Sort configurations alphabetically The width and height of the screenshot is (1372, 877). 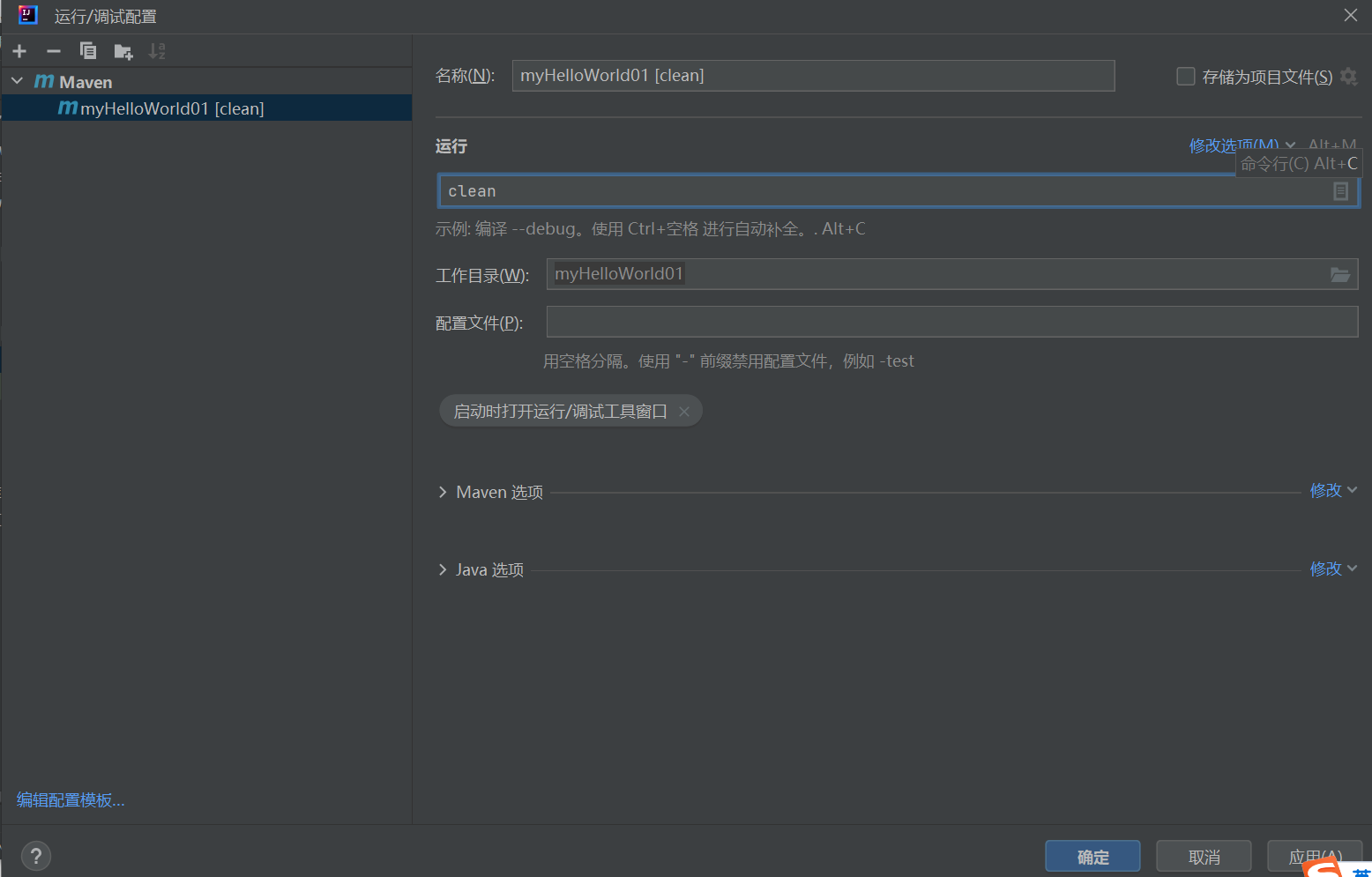[157, 51]
